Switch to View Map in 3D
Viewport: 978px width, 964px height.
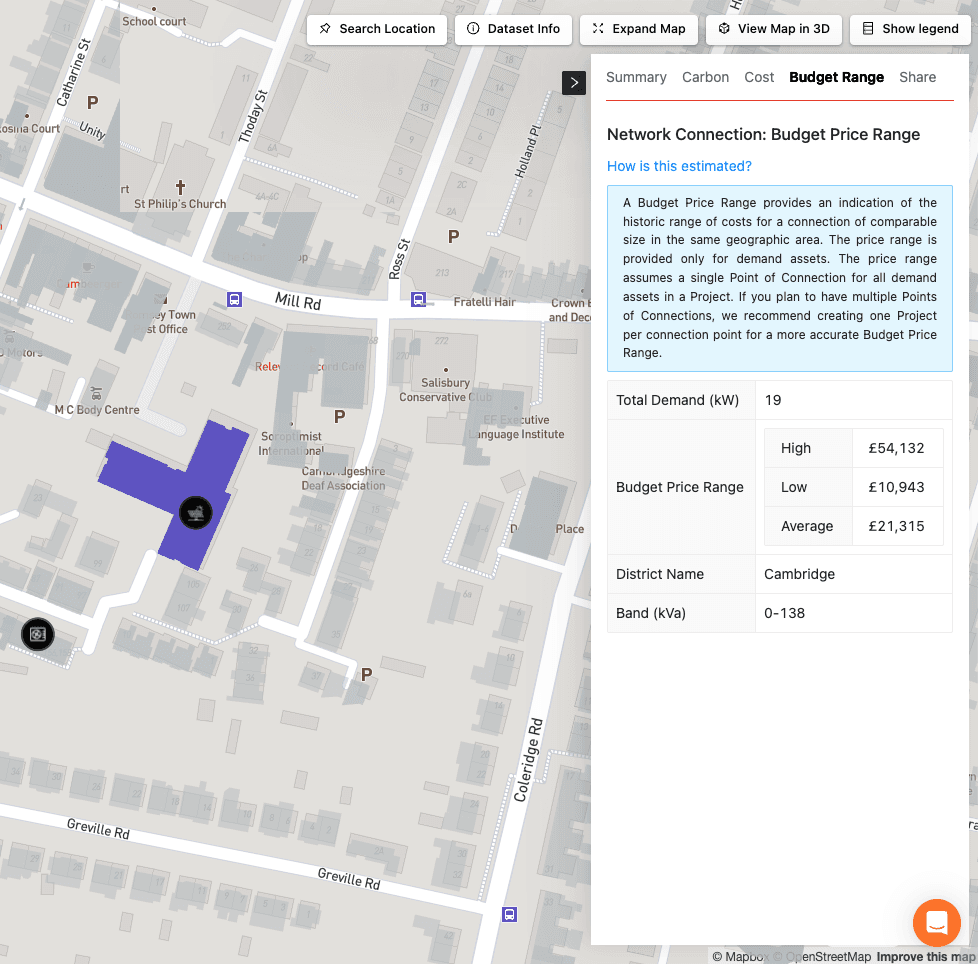(774, 29)
